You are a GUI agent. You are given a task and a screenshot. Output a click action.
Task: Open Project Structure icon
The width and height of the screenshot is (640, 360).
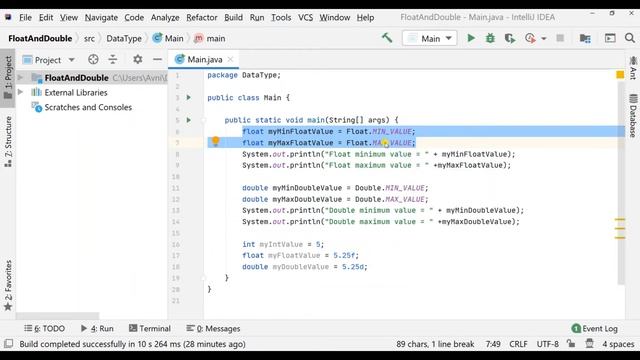[x=585, y=38]
